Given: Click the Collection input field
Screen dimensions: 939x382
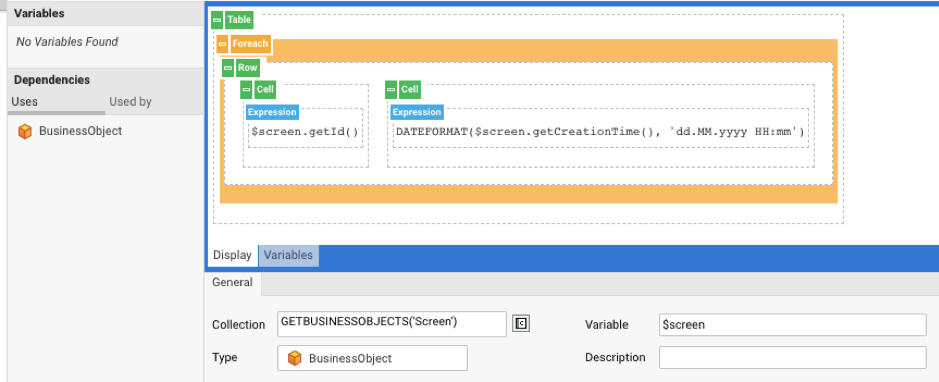Looking at the screenshot, I should [x=392, y=324].
